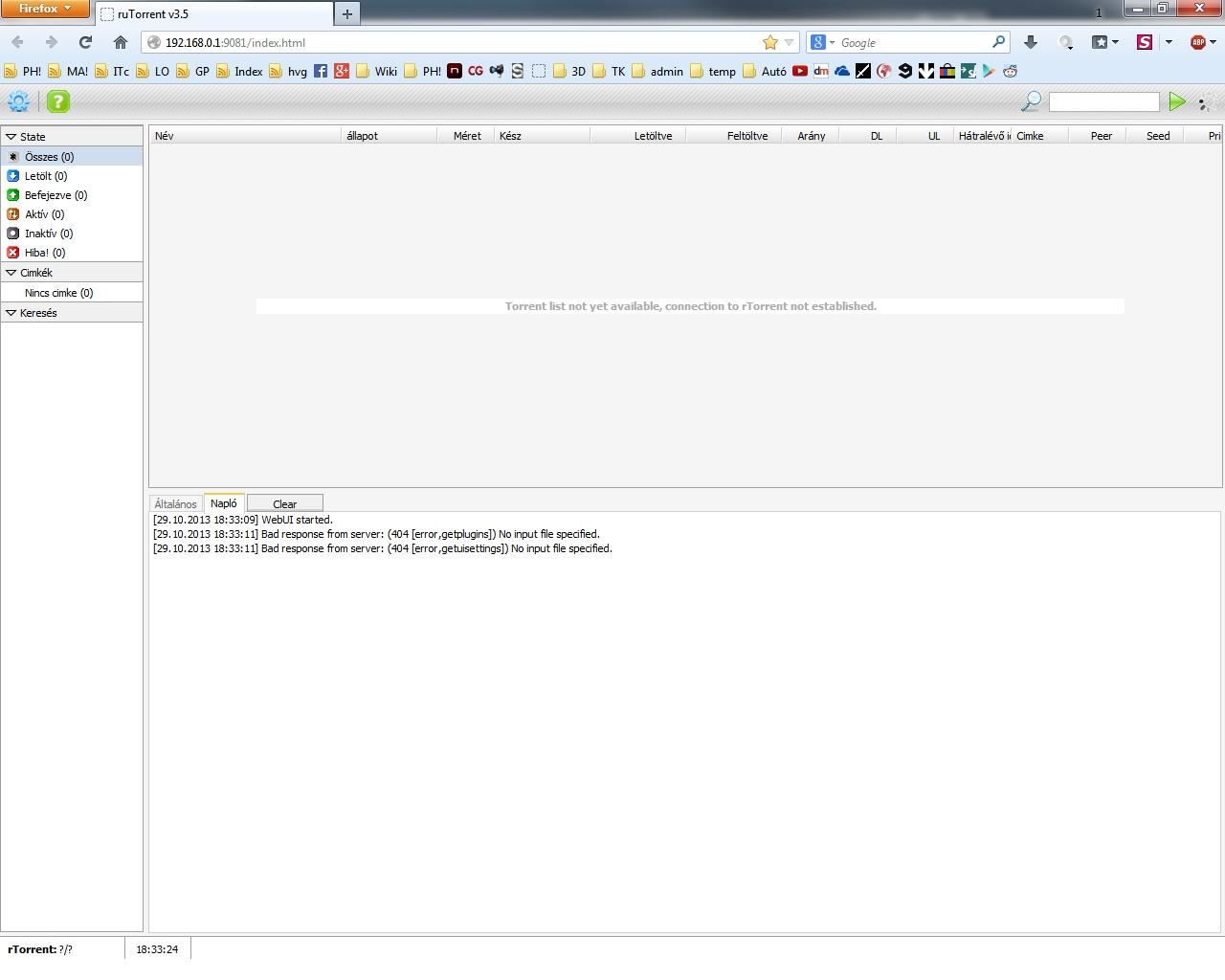The width and height of the screenshot is (1225, 980).
Task: Open the TK bookmarks folder
Action: (609, 71)
